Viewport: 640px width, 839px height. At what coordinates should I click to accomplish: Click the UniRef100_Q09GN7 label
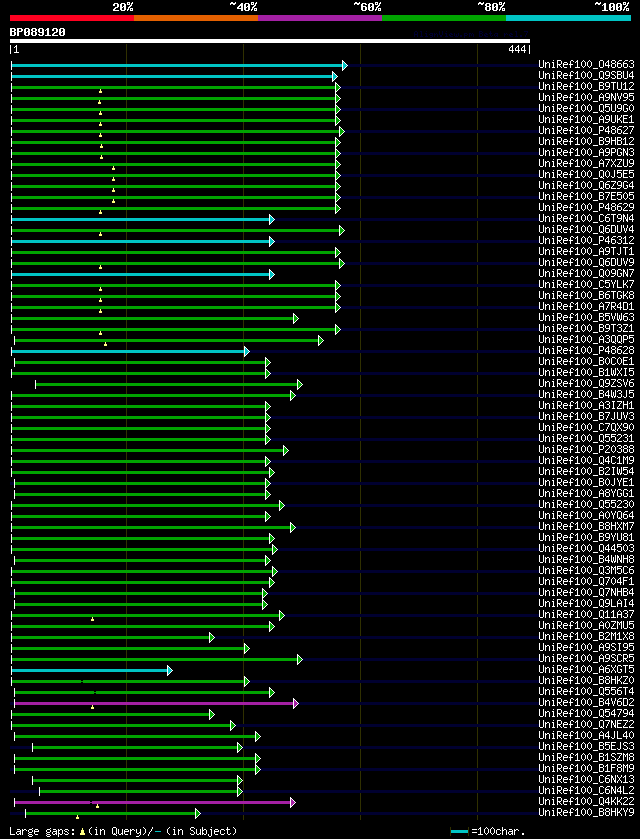[586, 273]
